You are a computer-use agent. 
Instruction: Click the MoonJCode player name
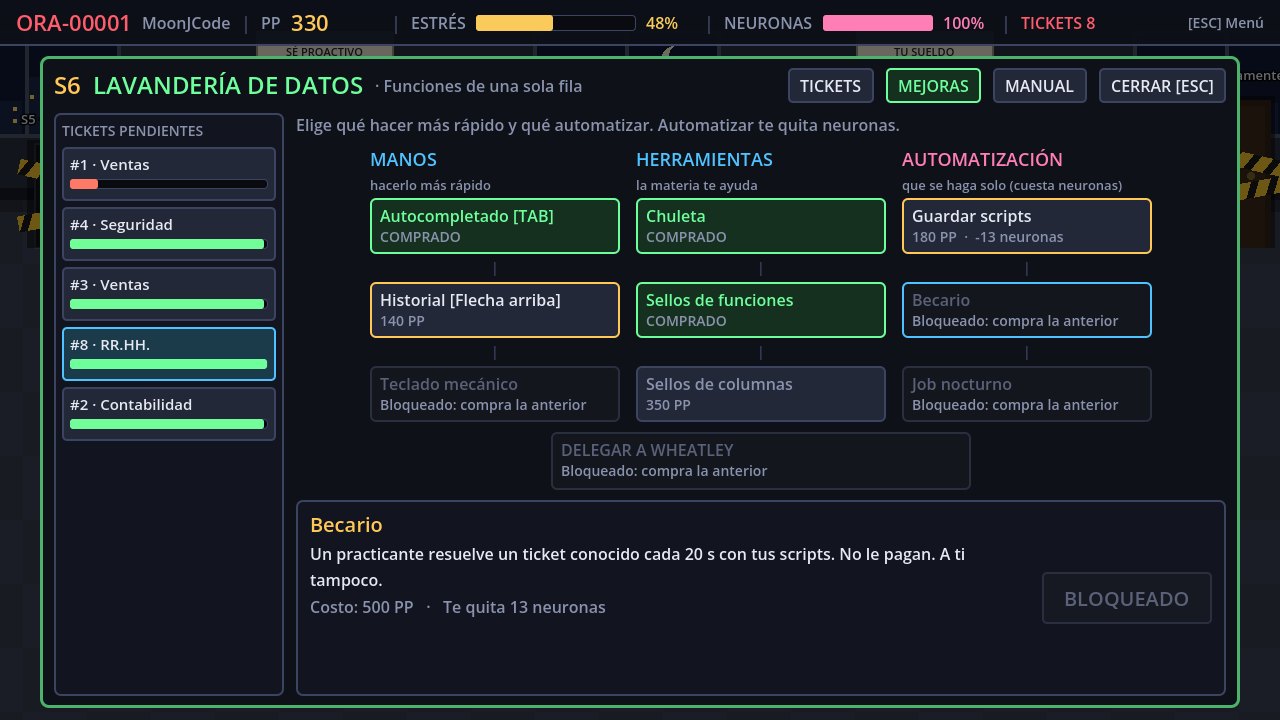pyautogui.click(x=186, y=23)
